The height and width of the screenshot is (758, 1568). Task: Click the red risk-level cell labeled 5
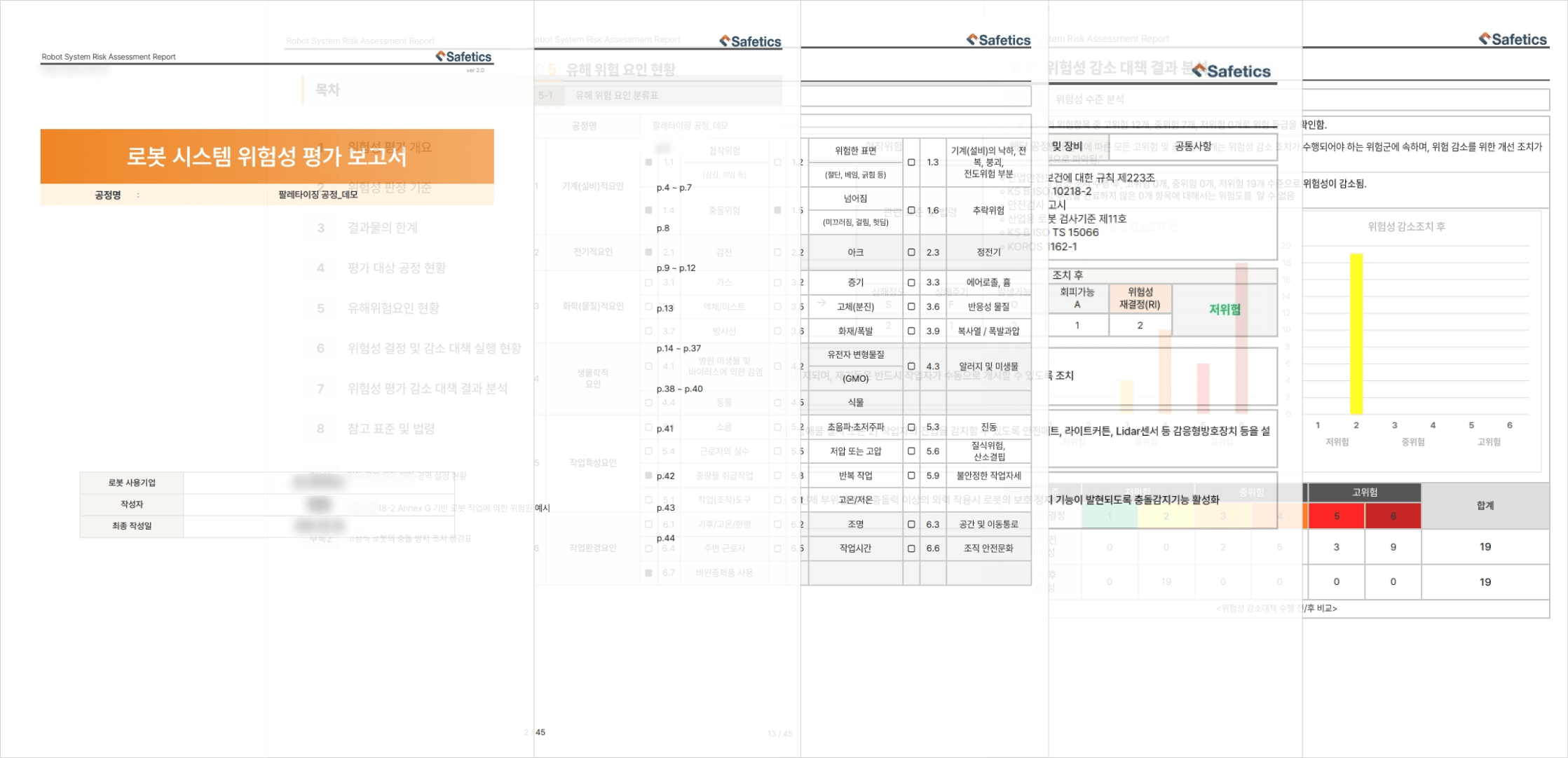click(1337, 516)
